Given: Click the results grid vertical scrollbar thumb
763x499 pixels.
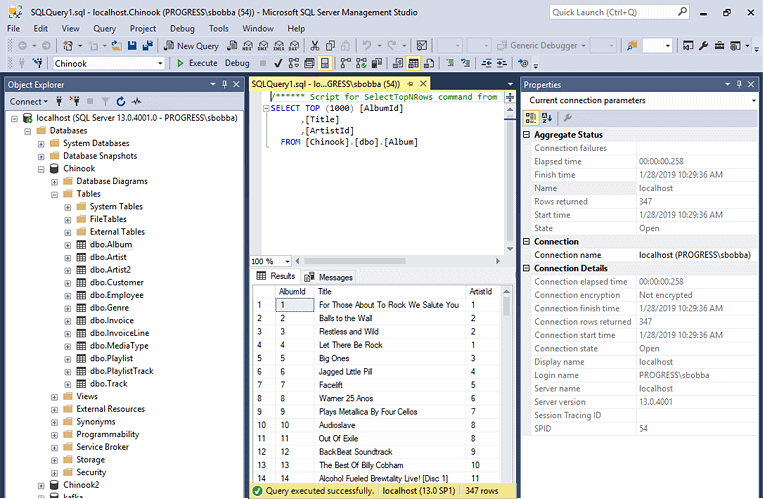Looking at the screenshot, I should [x=506, y=306].
